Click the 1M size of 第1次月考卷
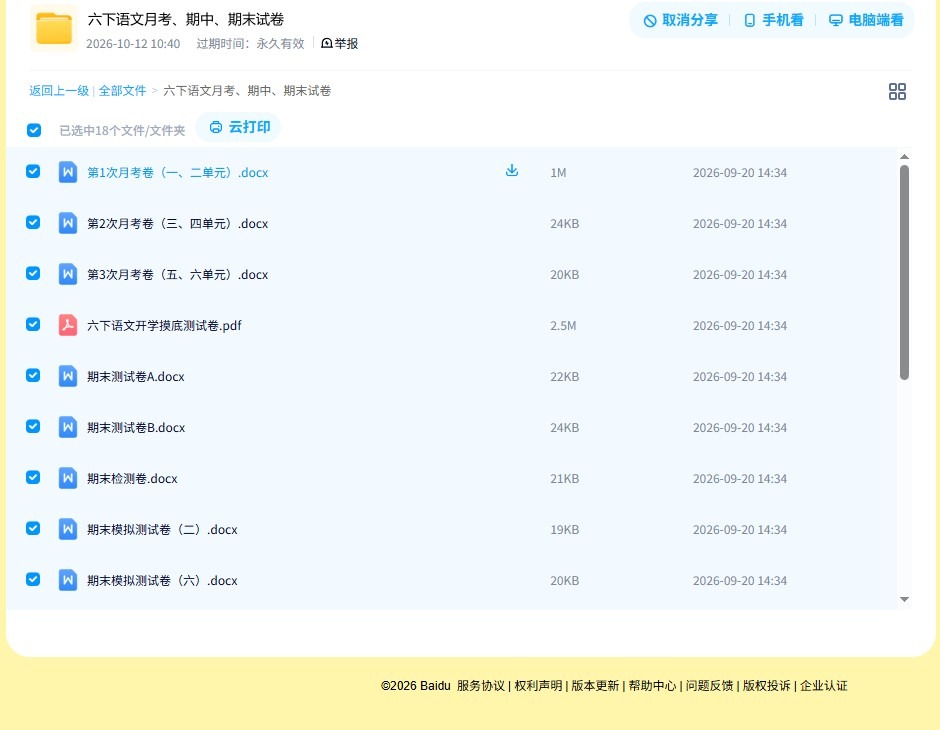The image size is (940, 730). tap(558, 173)
